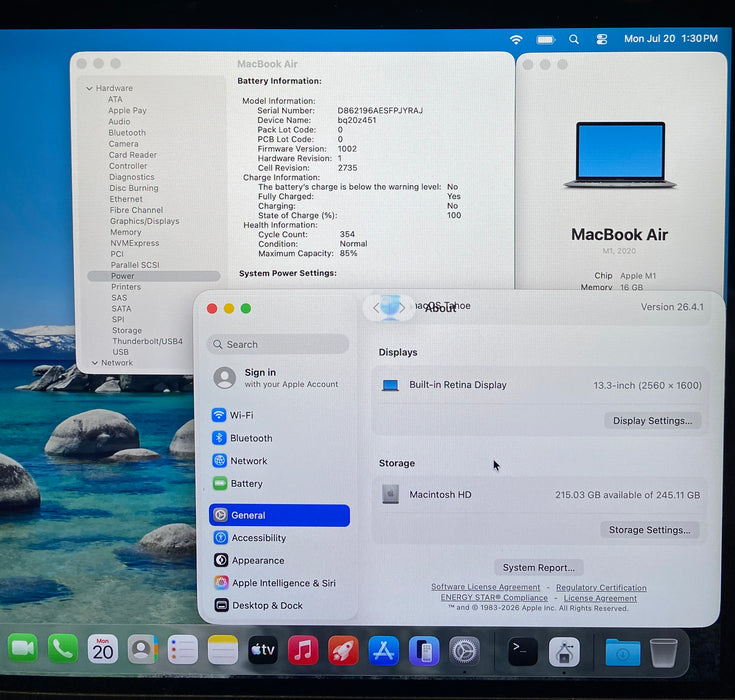Launch the Apple TV app

[x=262, y=650]
